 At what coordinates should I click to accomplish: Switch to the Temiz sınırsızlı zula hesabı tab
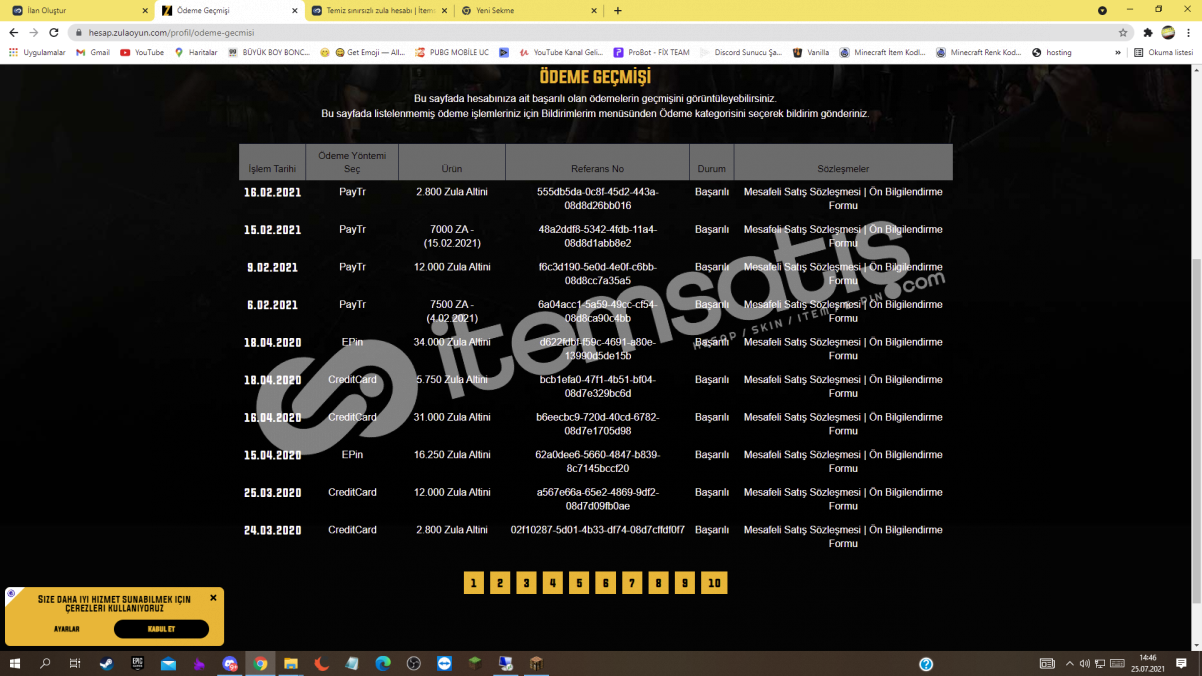378,11
